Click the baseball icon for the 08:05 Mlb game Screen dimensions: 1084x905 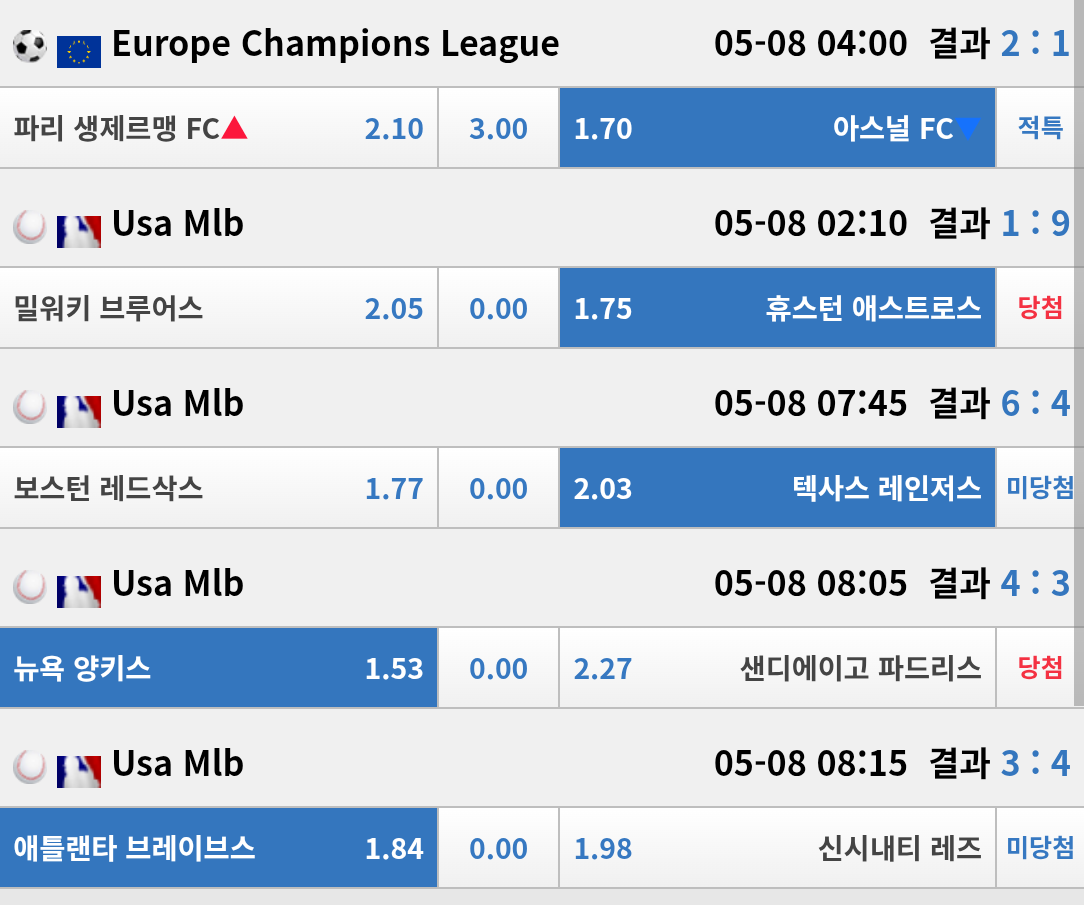[x=29, y=587]
